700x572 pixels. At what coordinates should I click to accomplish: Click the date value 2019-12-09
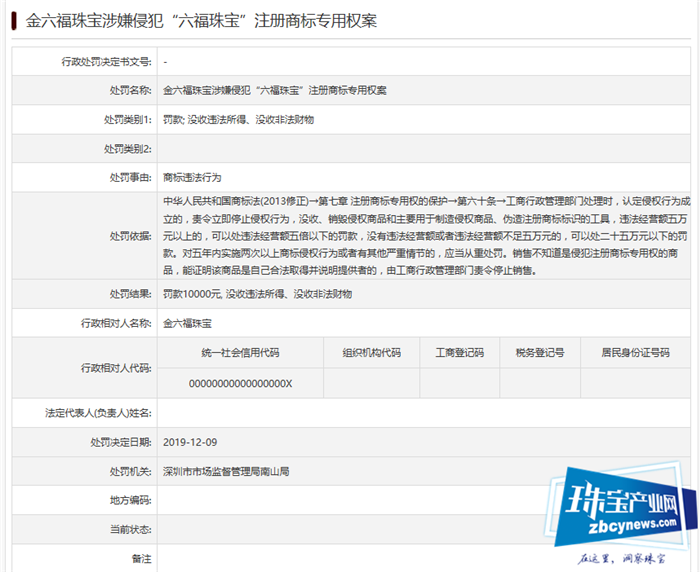(190, 442)
